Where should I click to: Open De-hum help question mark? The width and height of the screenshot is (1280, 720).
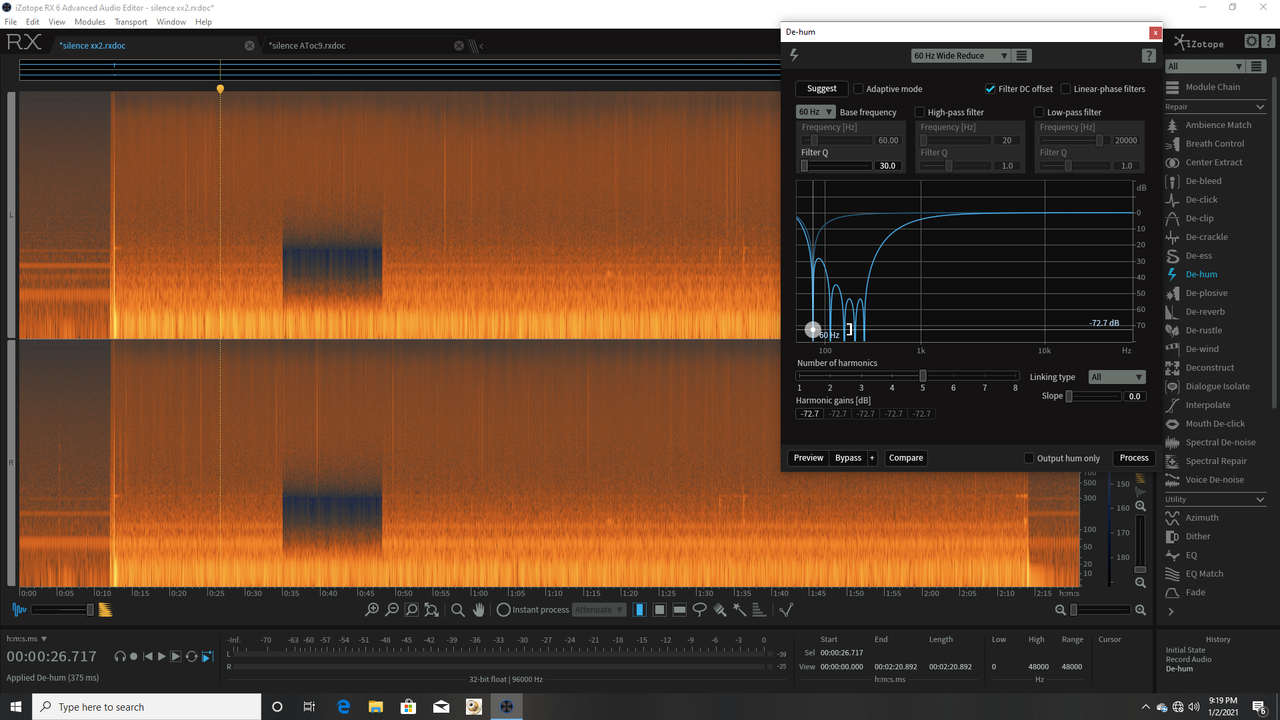[x=1149, y=56]
